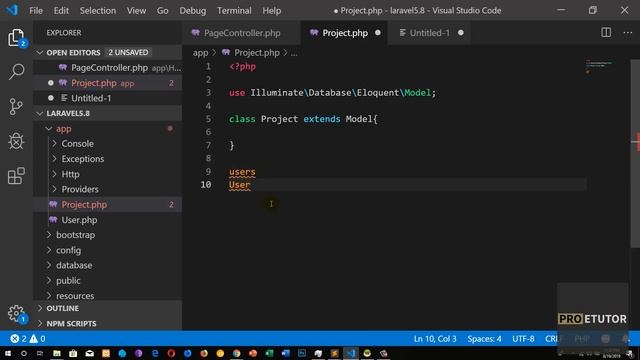
Task: Open Edge browser on the taskbar
Action: pos(155,353)
